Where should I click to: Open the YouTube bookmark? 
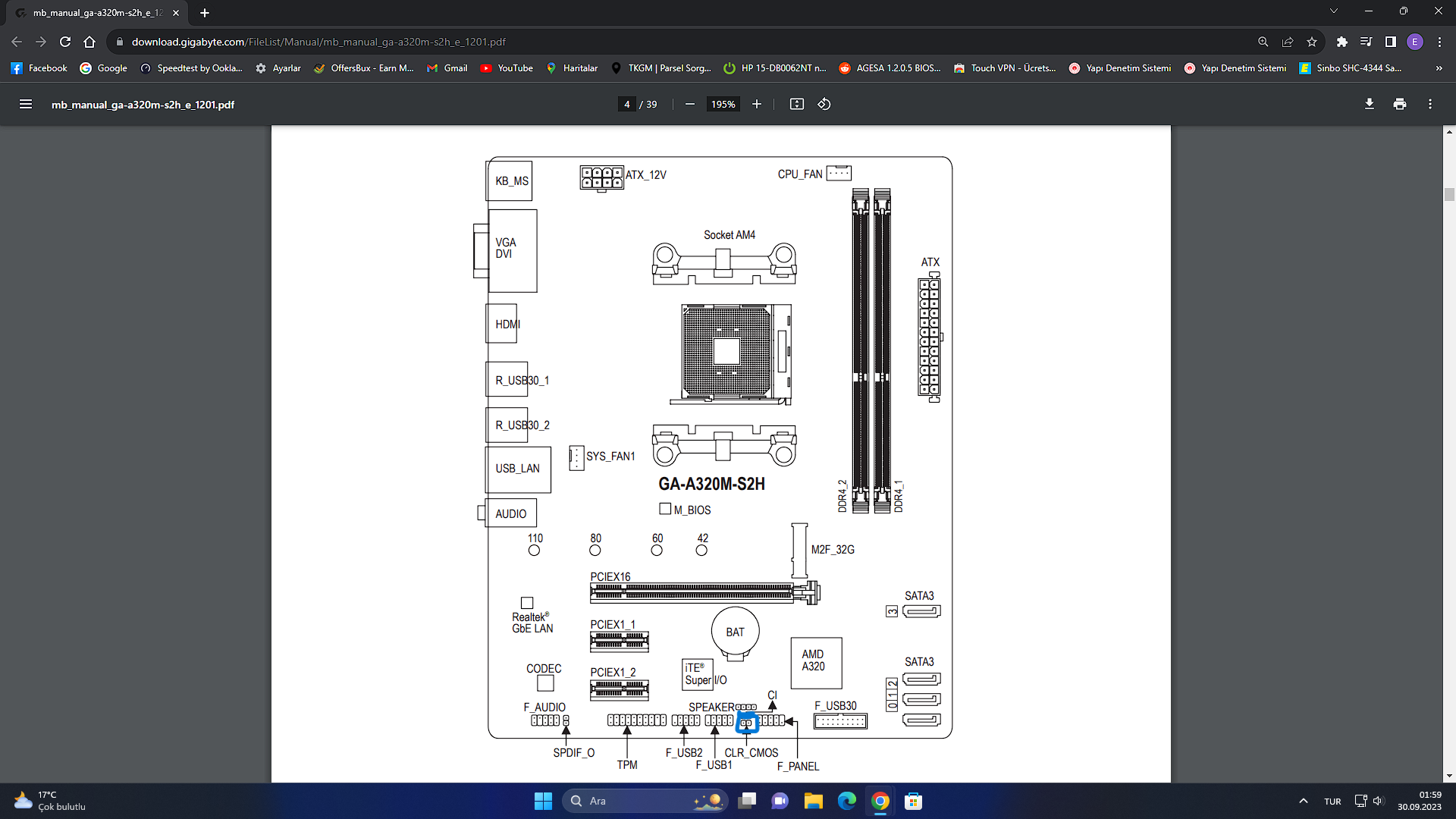click(x=507, y=68)
